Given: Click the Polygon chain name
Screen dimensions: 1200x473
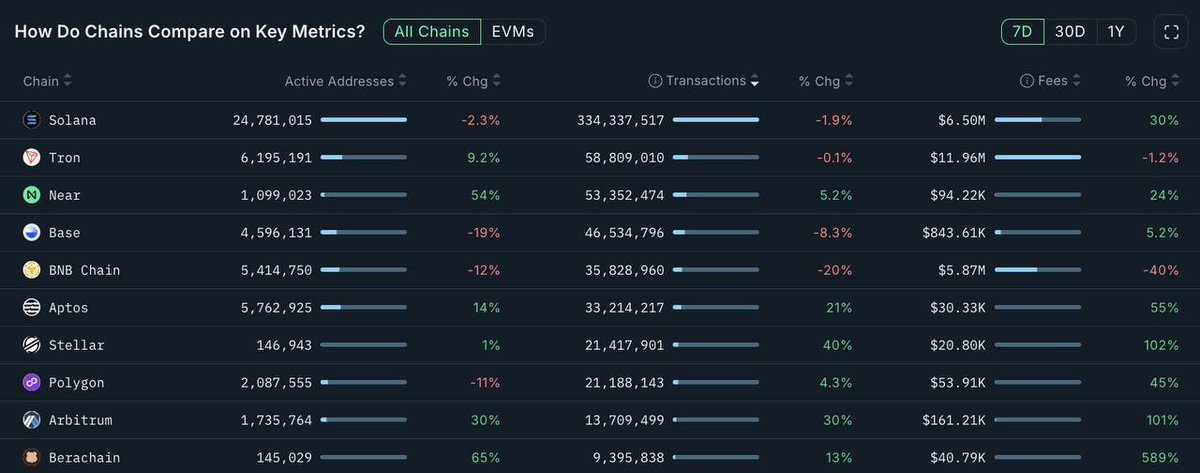Looking at the screenshot, I should pyautogui.click(x=76, y=383).
